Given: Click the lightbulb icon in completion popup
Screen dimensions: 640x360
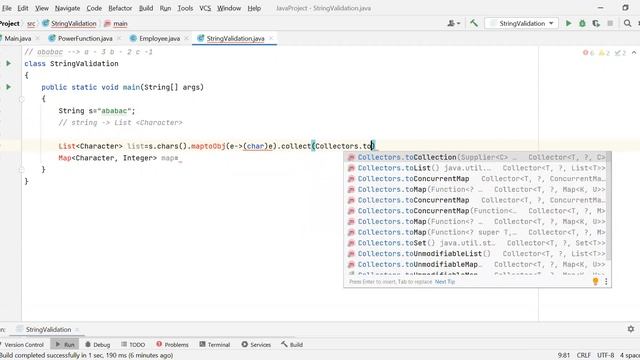Looking at the screenshot, I should tap(596, 281).
